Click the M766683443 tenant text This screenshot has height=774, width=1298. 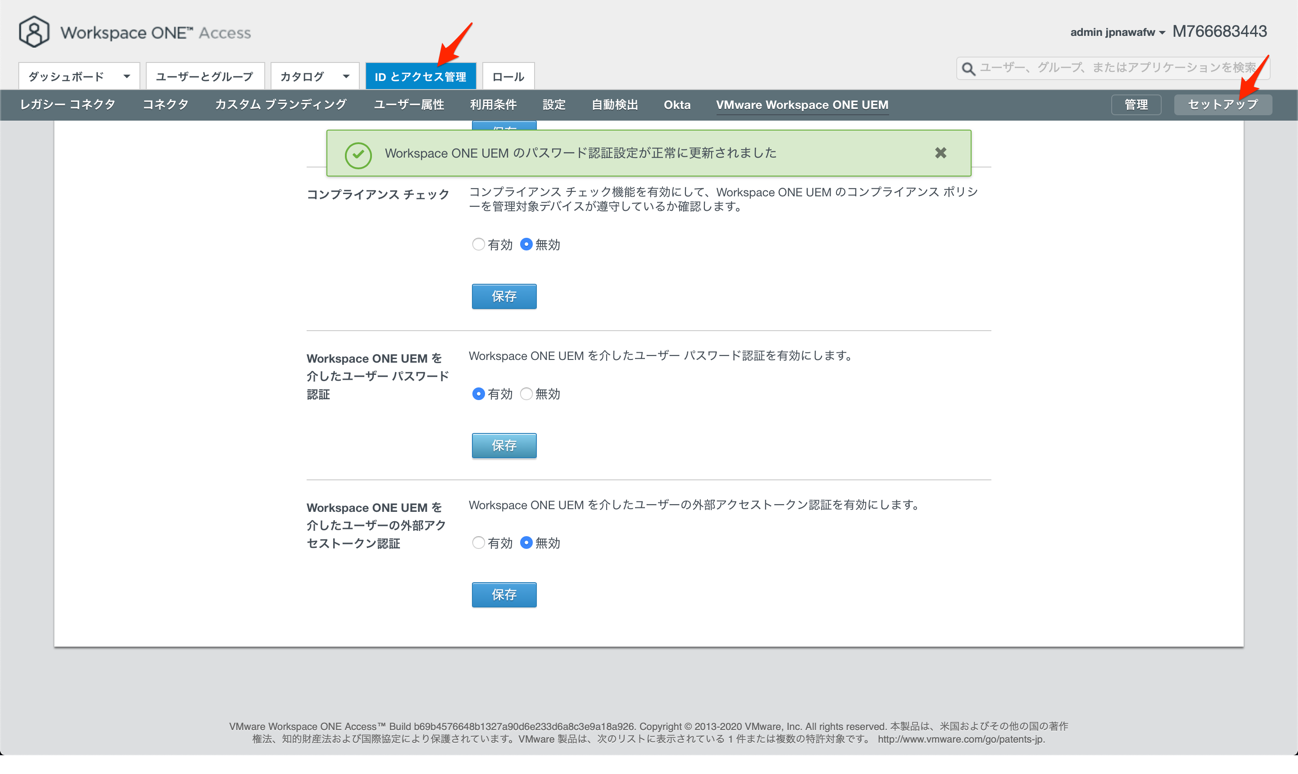(x=1220, y=31)
